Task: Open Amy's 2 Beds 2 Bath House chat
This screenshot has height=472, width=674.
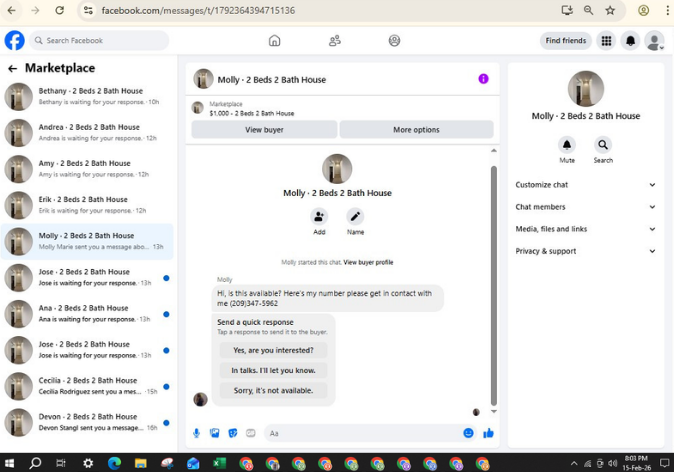Action: pos(87,169)
